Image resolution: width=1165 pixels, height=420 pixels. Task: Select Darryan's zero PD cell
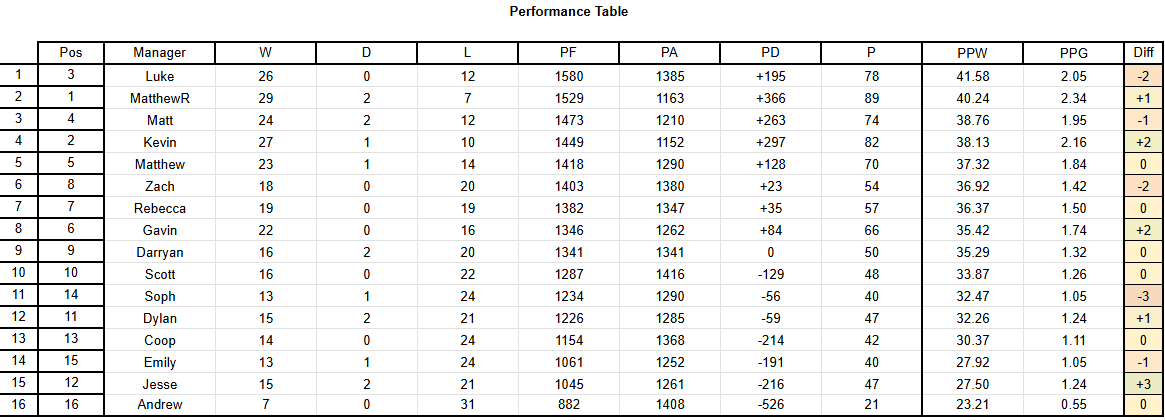770,253
